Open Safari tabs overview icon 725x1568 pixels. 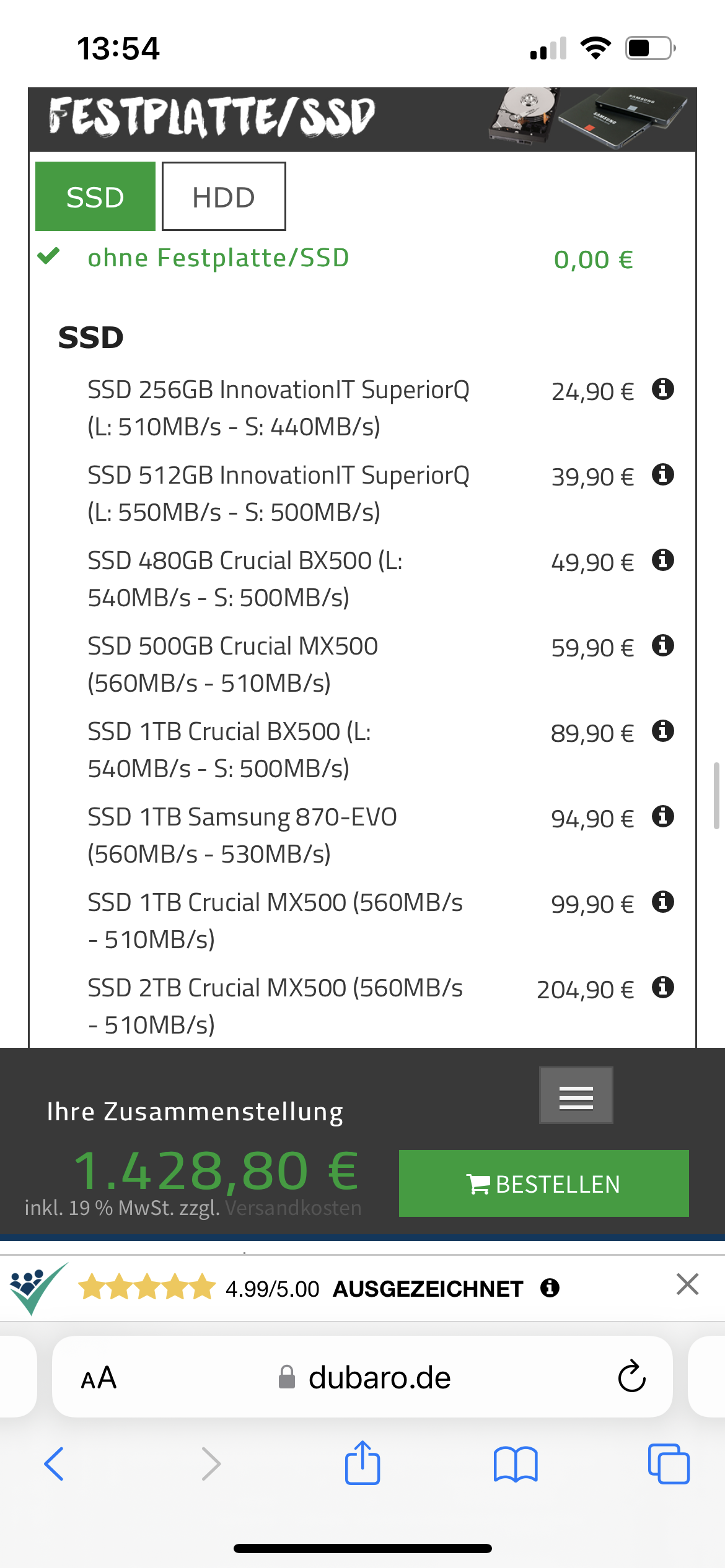click(x=668, y=1464)
